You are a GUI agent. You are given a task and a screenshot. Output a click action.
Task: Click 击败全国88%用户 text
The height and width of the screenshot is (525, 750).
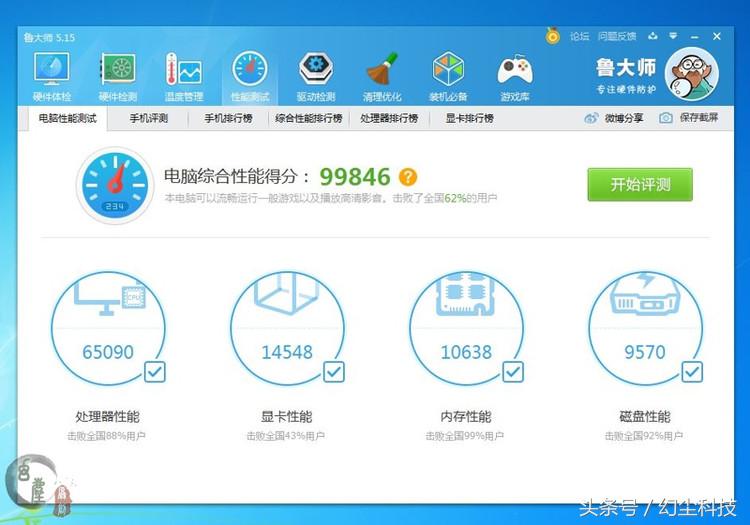tap(106, 436)
